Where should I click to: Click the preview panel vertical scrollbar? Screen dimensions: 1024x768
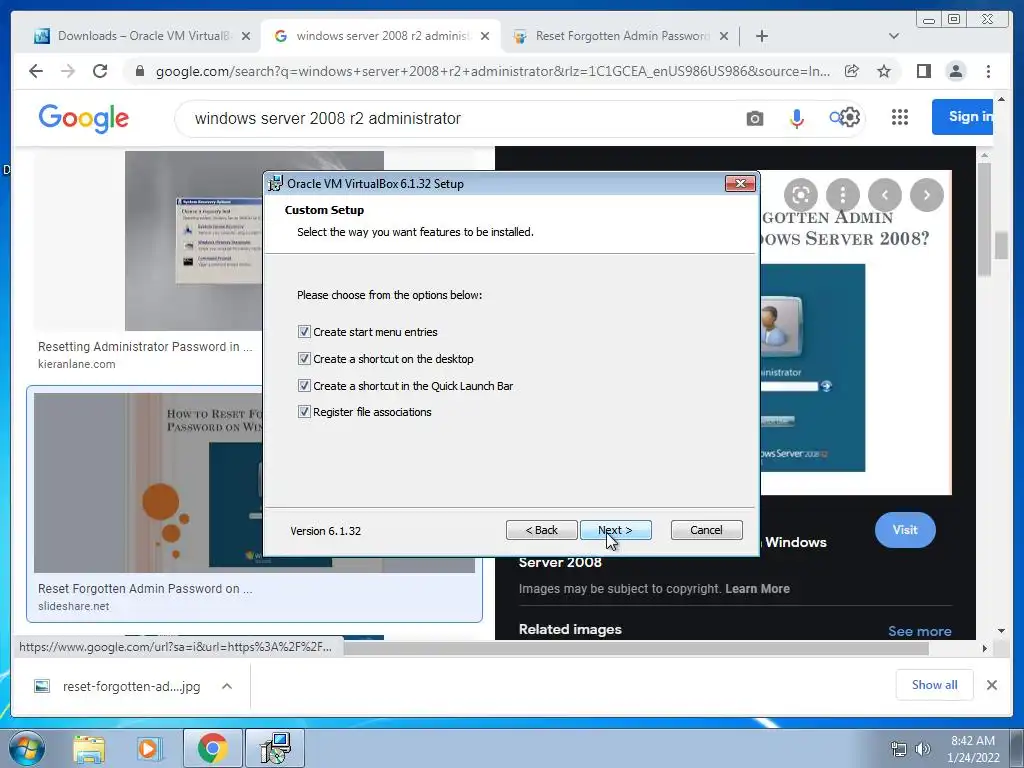tap(984, 219)
